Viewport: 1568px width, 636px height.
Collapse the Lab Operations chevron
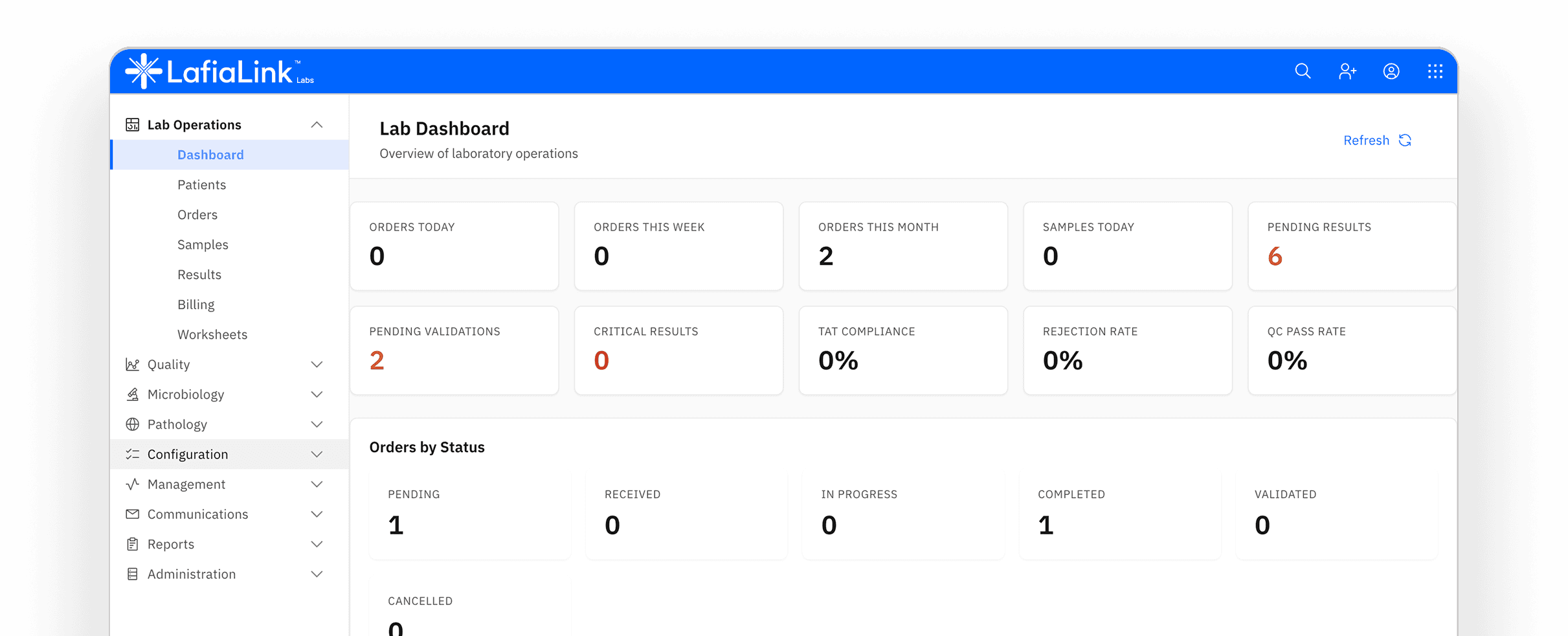click(x=317, y=125)
